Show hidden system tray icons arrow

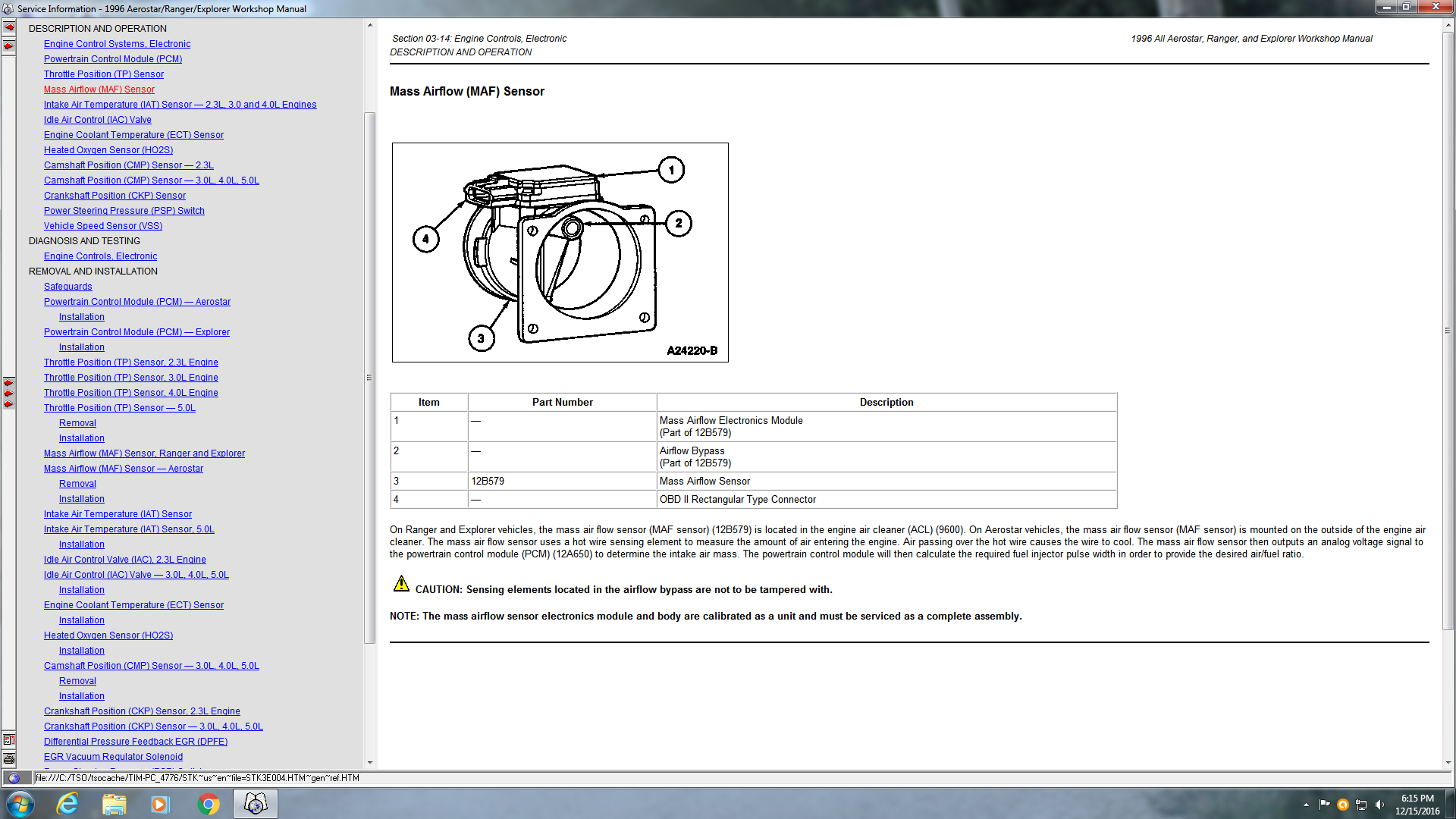click(x=1306, y=805)
